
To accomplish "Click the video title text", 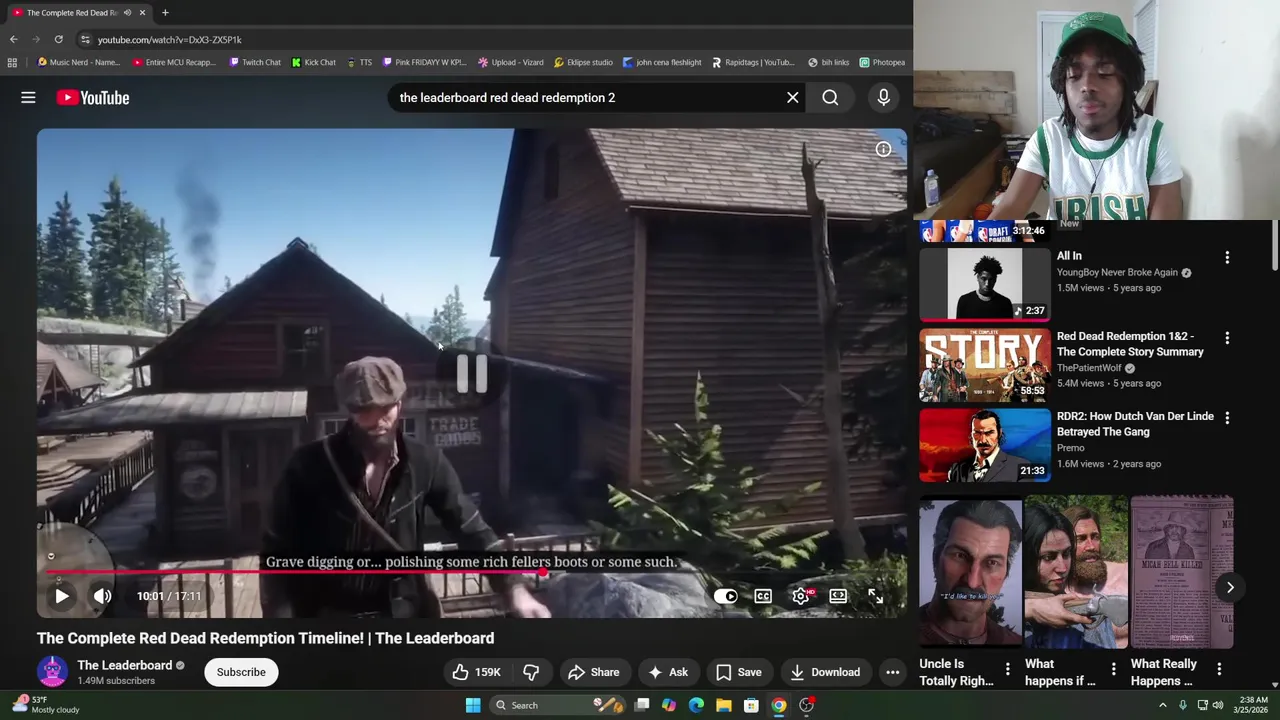I will click(265, 638).
